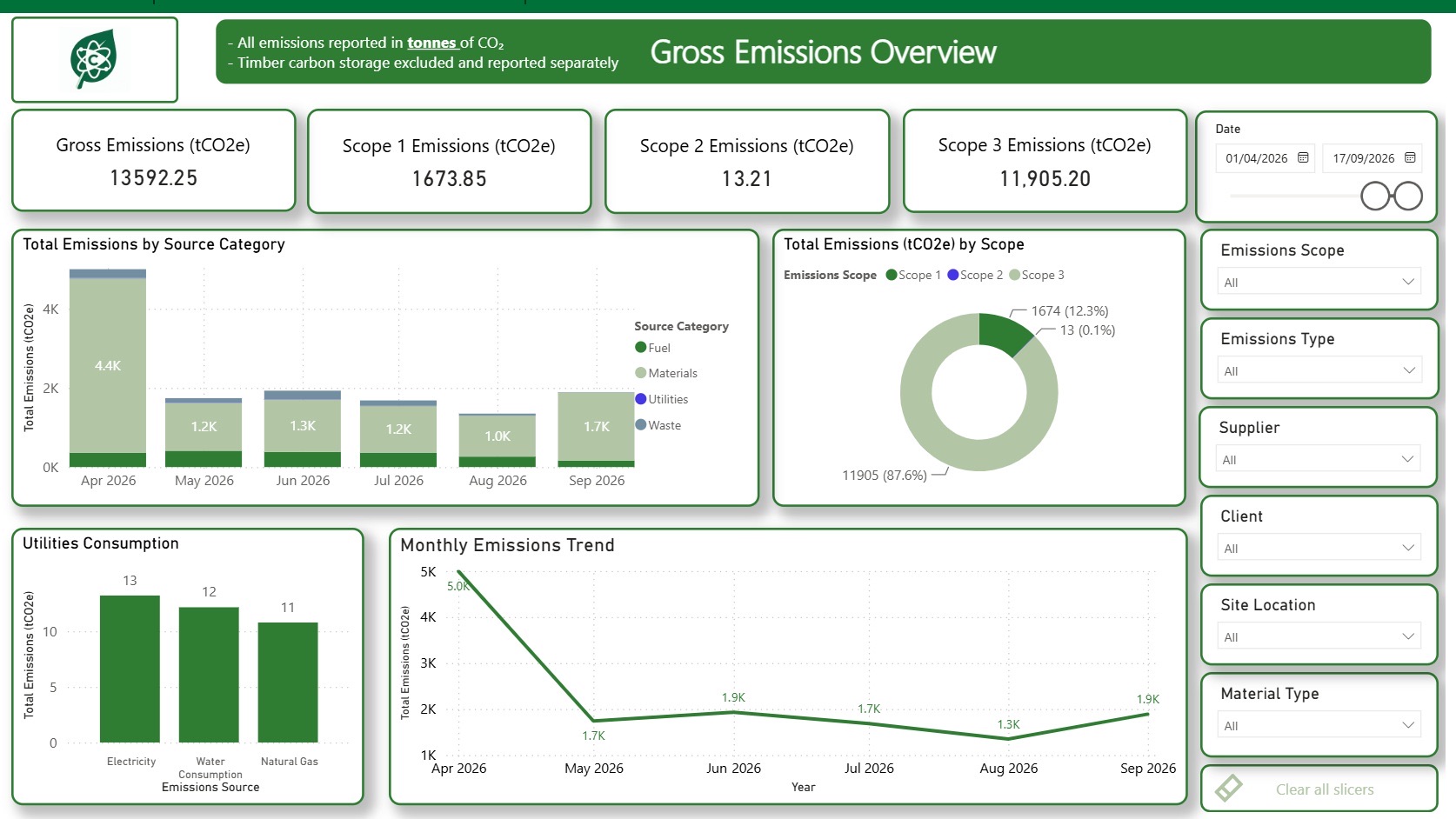The width and height of the screenshot is (1456, 819).
Task: Click the start date field 01/04/2026
Action: pyautogui.click(x=1265, y=158)
